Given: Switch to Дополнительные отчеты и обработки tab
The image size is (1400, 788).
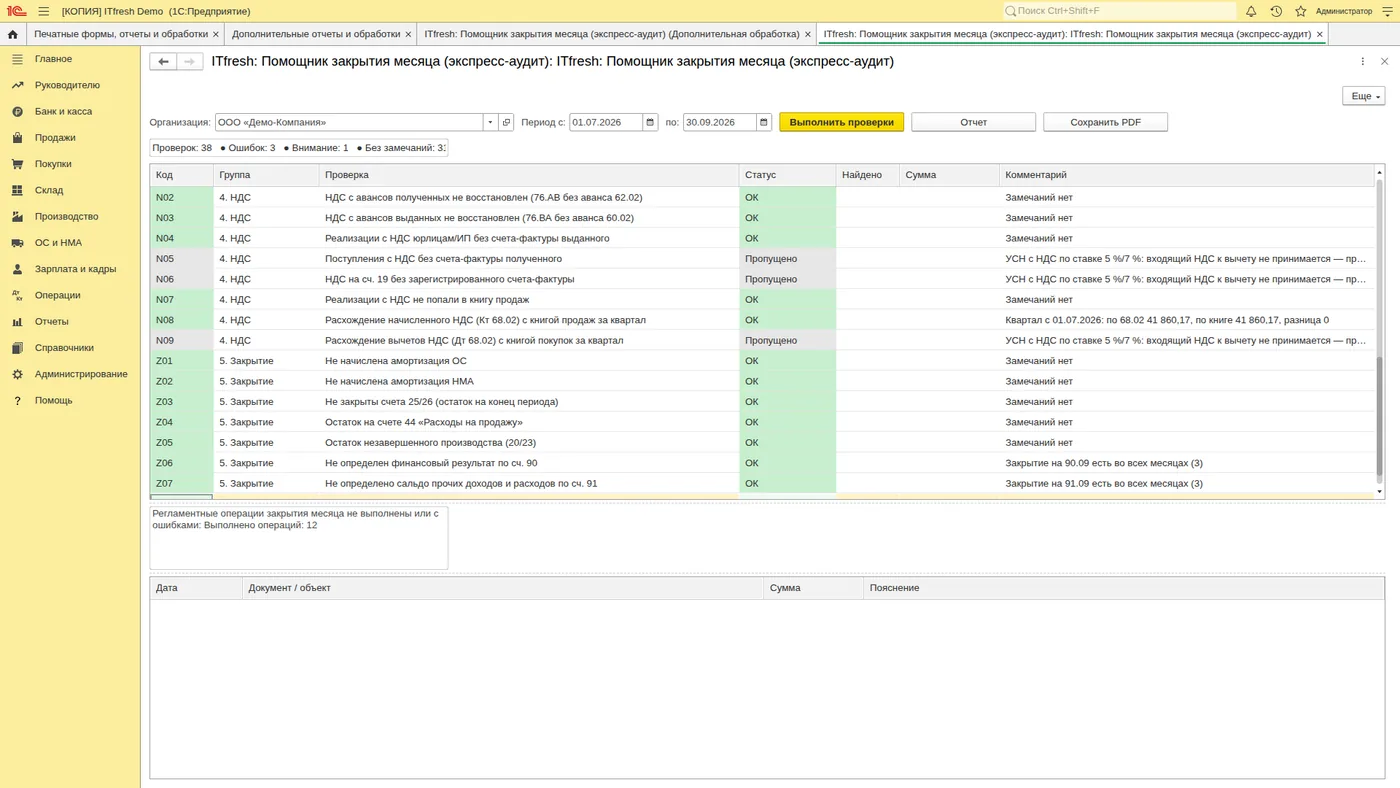Looking at the screenshot, I should tap(316, 34).
